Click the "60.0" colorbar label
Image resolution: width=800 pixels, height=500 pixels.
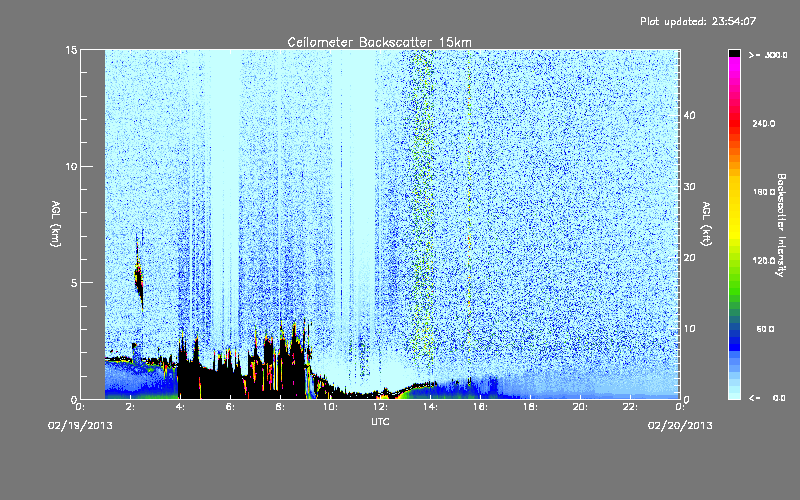tap(765, 329)
